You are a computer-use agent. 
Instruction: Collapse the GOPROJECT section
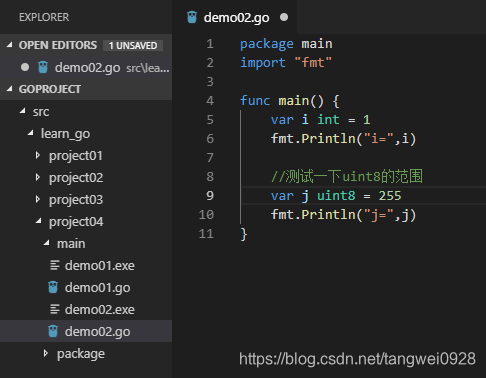pyautogui.click(x=10, y=89)
